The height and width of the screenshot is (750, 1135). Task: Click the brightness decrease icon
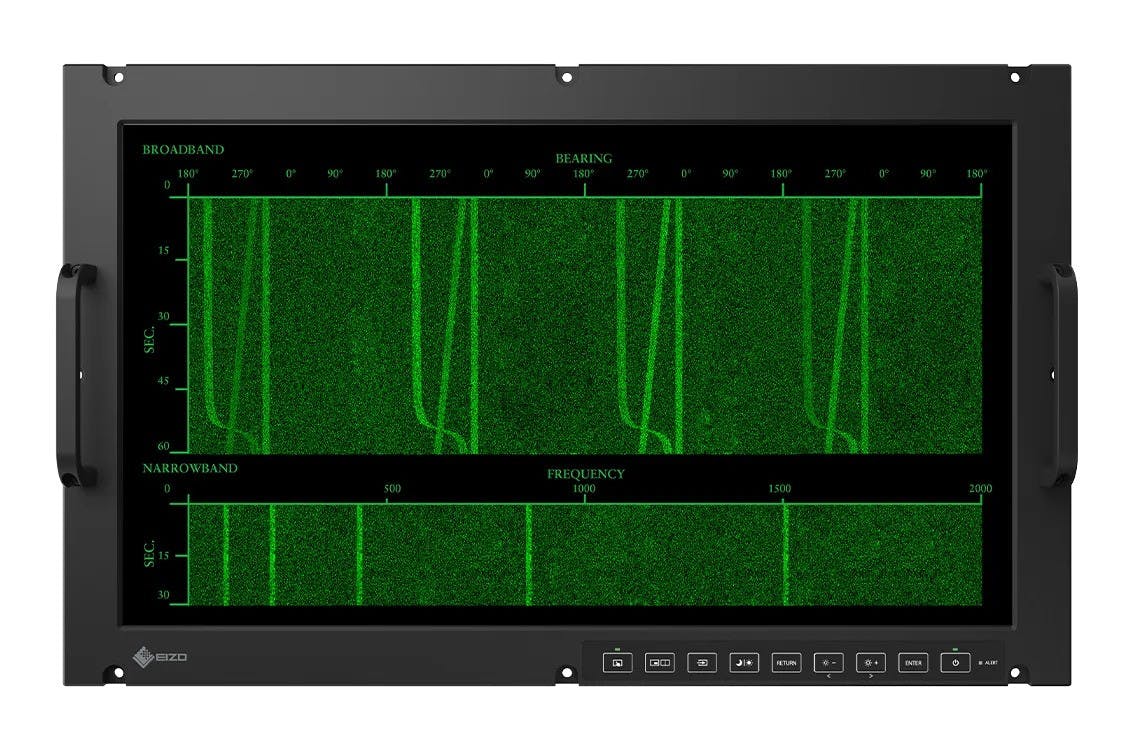click(827, 662)
